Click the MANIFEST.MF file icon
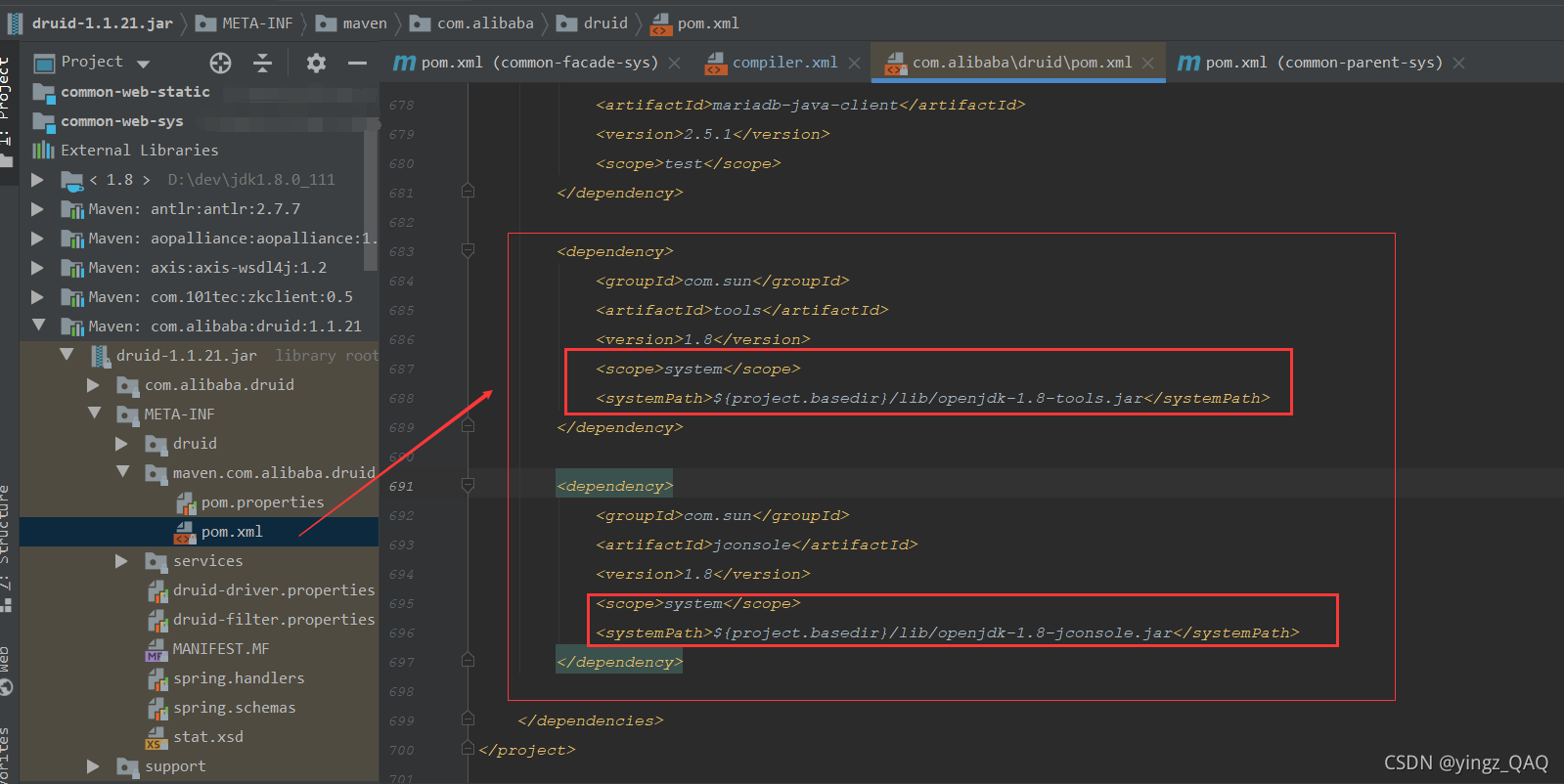 (156, 649)
